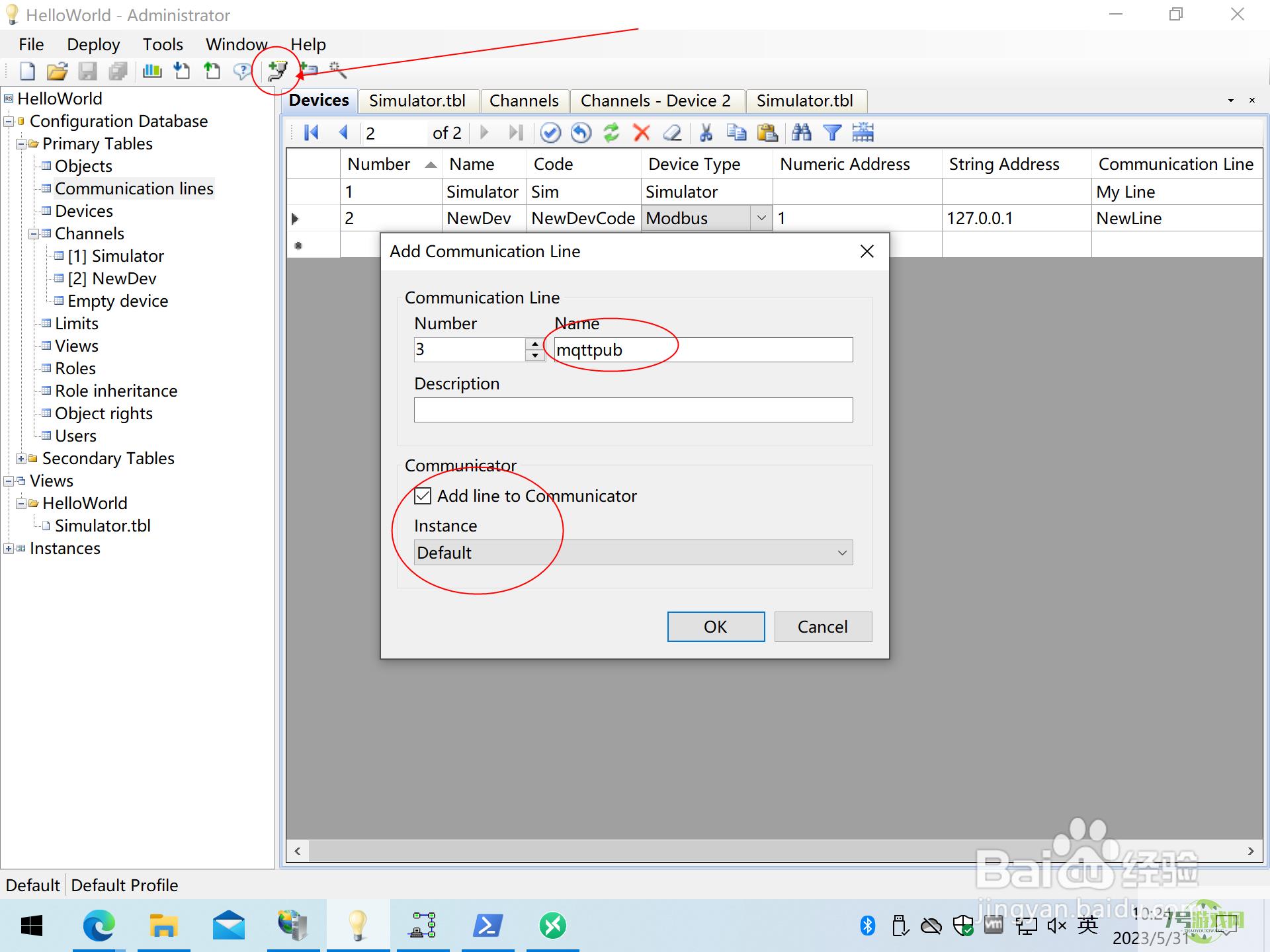
Task: Confirm dialog with OK button
Action: (716, 627)
